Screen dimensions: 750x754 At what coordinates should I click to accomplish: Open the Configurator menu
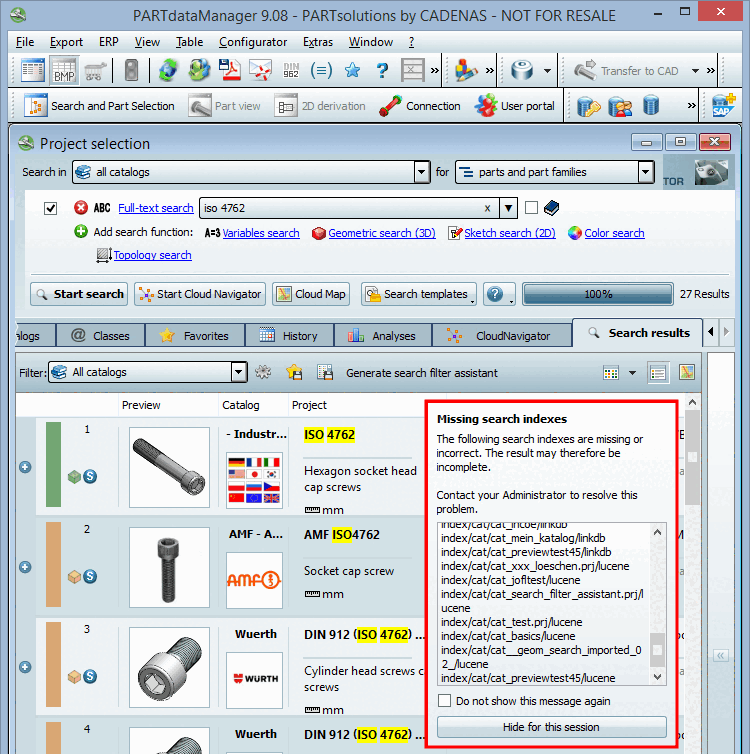253,42
